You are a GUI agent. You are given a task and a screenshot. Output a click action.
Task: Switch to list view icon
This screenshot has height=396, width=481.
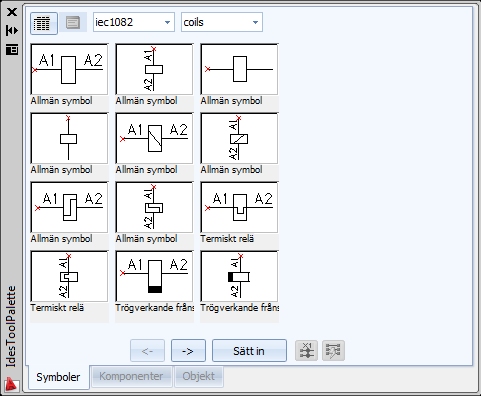pyautogui.click(x=73, y=23)
